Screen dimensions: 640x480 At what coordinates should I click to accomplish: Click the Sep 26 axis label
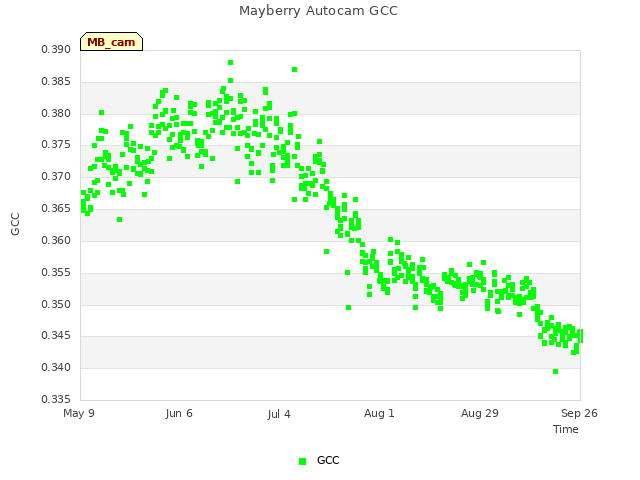click(x=579, y=413)
